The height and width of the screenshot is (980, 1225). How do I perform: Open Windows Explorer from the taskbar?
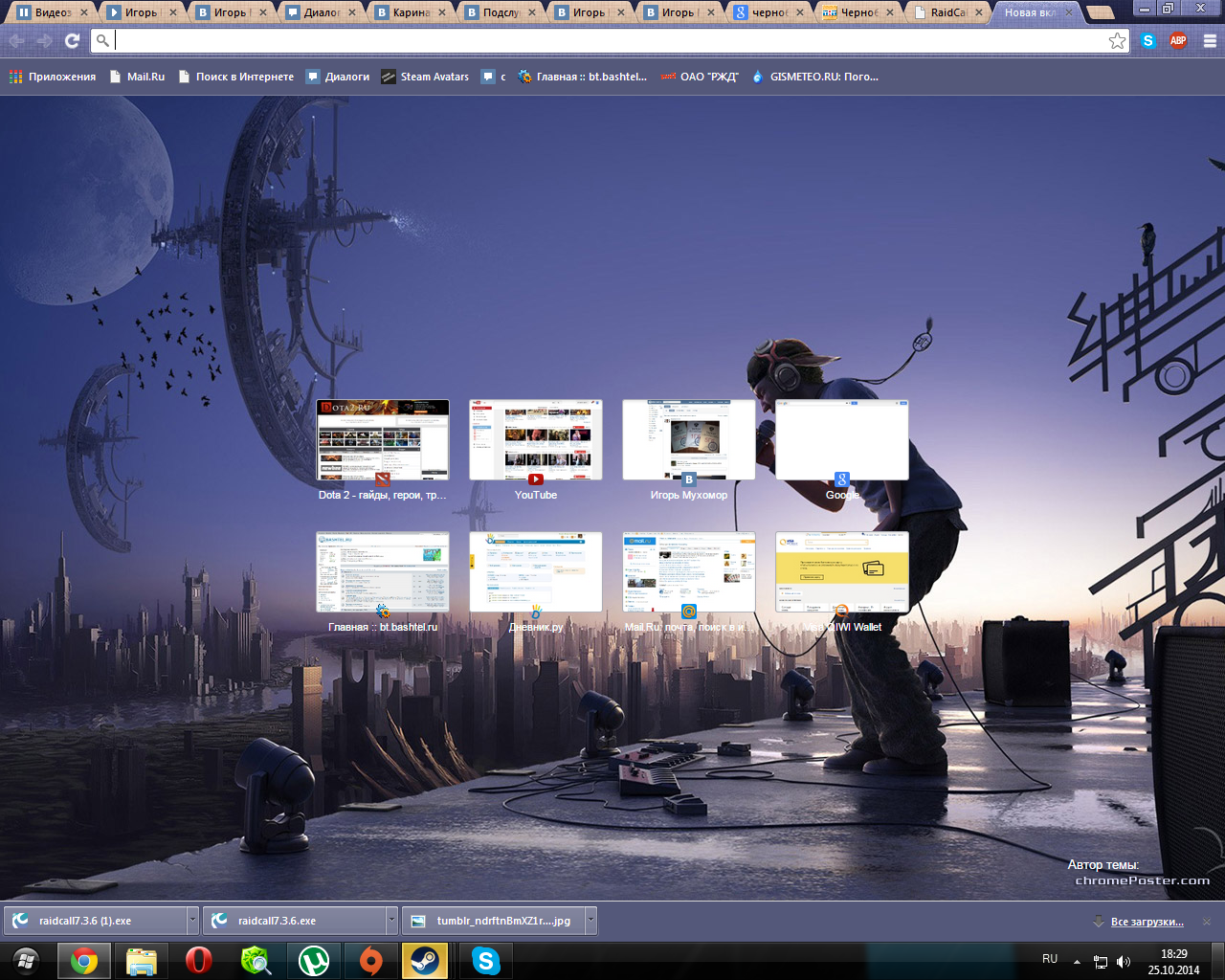tap(142, 961)
